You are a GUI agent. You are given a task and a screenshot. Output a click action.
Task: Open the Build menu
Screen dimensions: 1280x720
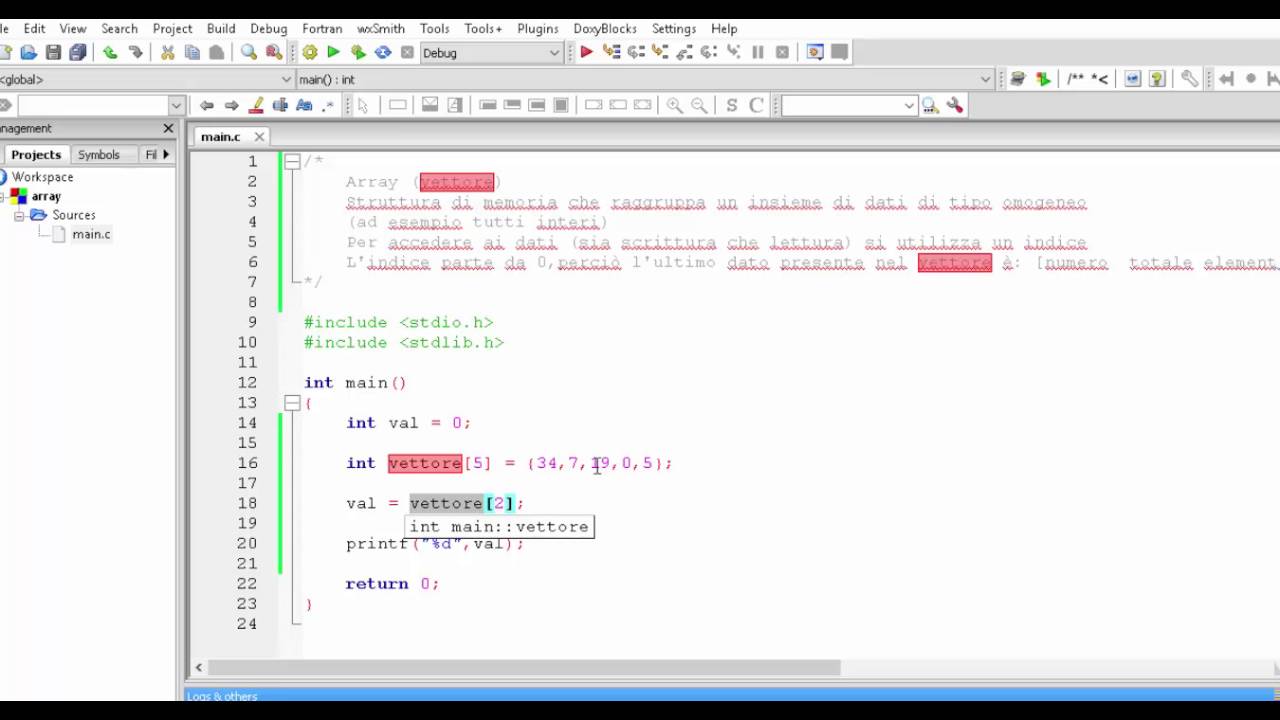click(x=221, y=29)
